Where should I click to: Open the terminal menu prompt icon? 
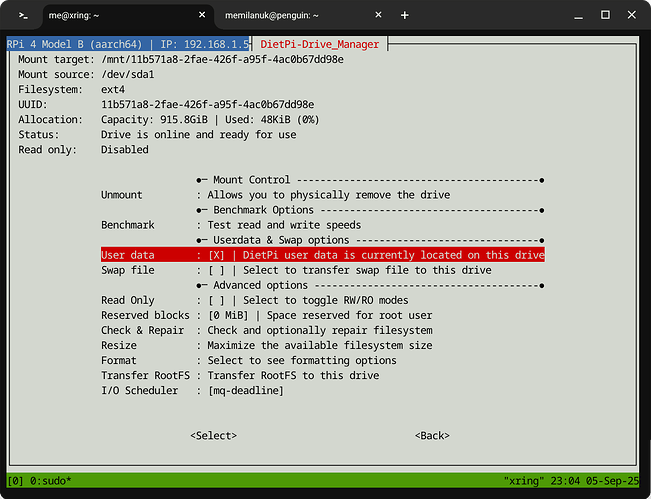[x=23, y=15]
